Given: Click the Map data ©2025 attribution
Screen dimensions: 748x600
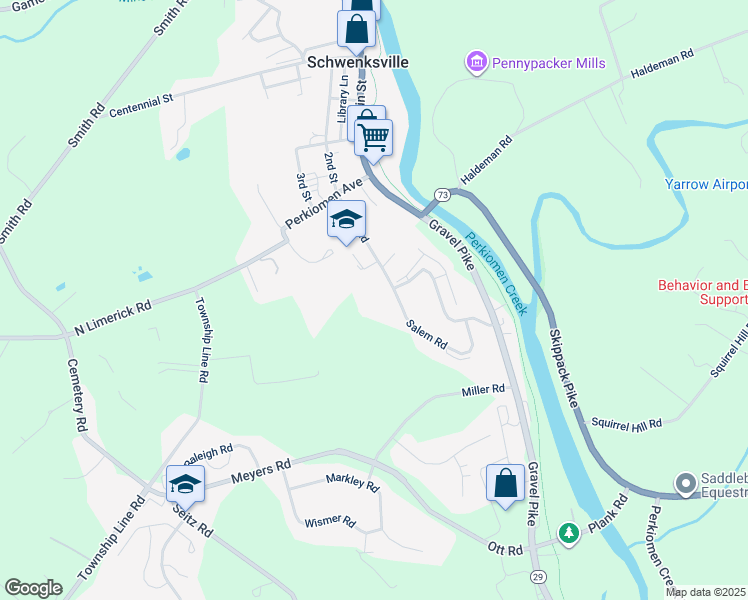Looking at the screenshot, I should point(706,592).
